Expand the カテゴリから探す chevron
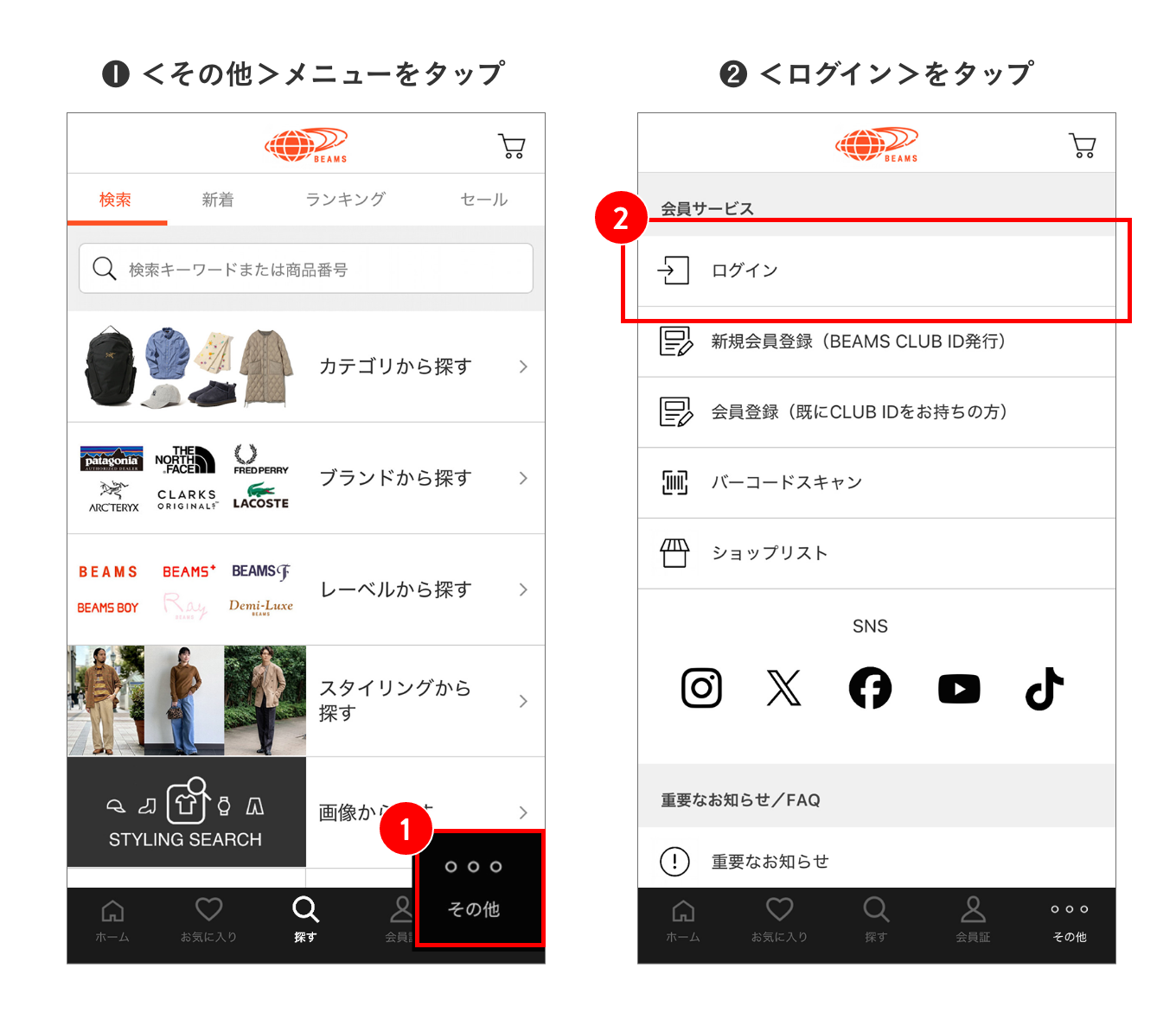The width and height of the screenshot is (1176, 1019). click(x=523, y=366)
